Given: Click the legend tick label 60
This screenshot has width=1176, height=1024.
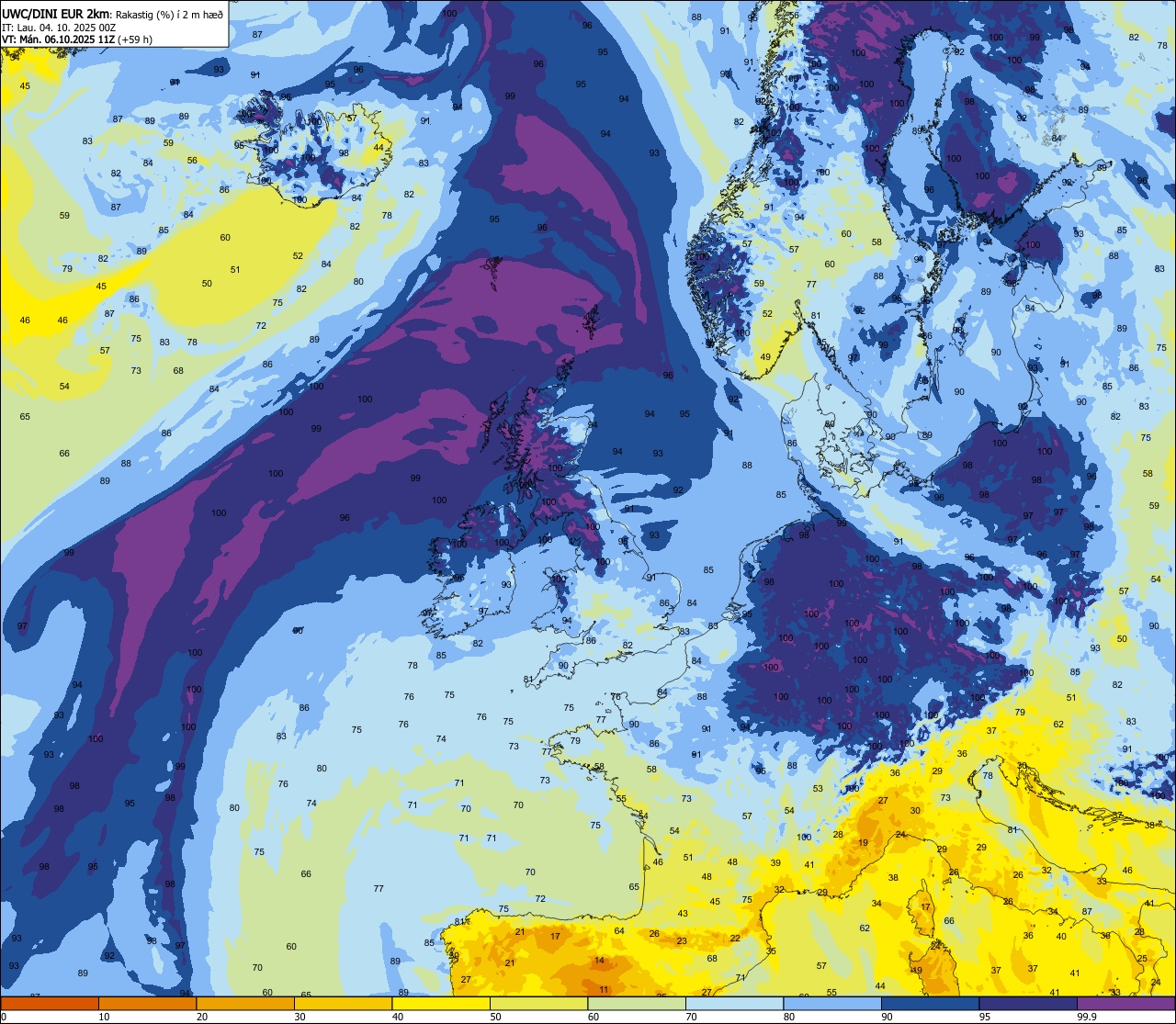Looking at the screenshot, I should pyautogui.click(x=594, y=1017).
